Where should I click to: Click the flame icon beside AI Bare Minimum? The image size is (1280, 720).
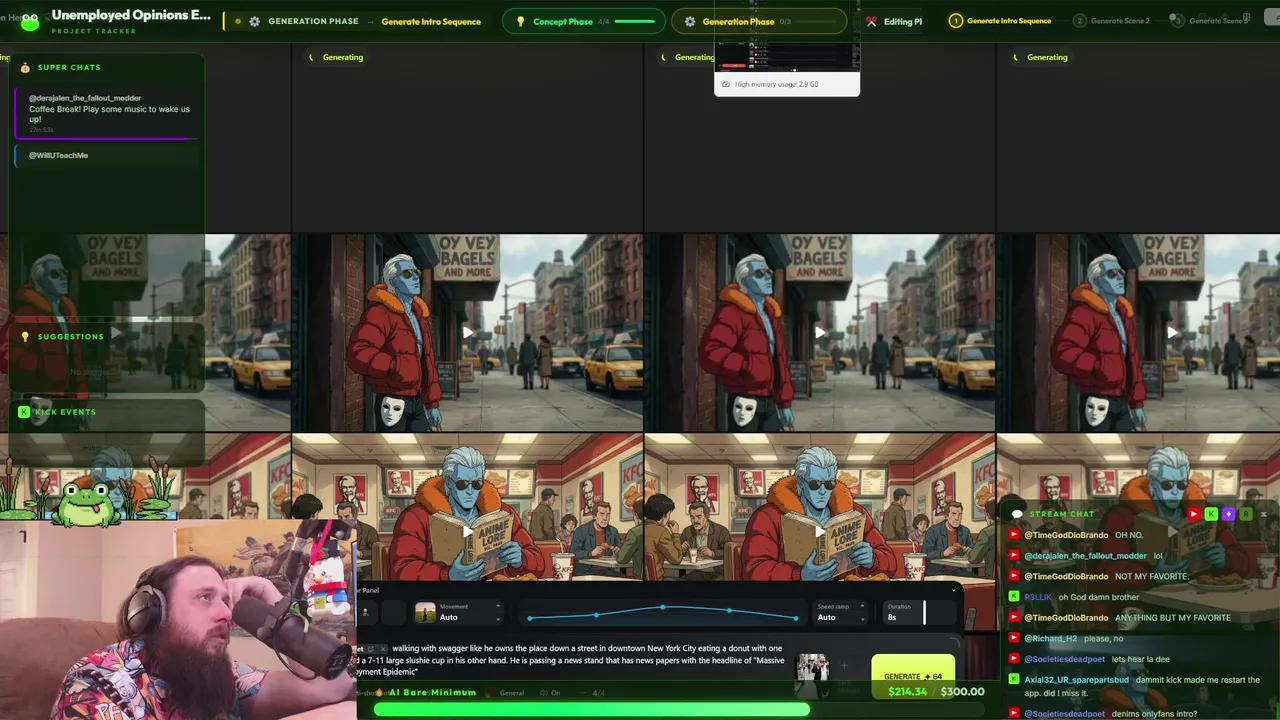click(x=380, y=692)
